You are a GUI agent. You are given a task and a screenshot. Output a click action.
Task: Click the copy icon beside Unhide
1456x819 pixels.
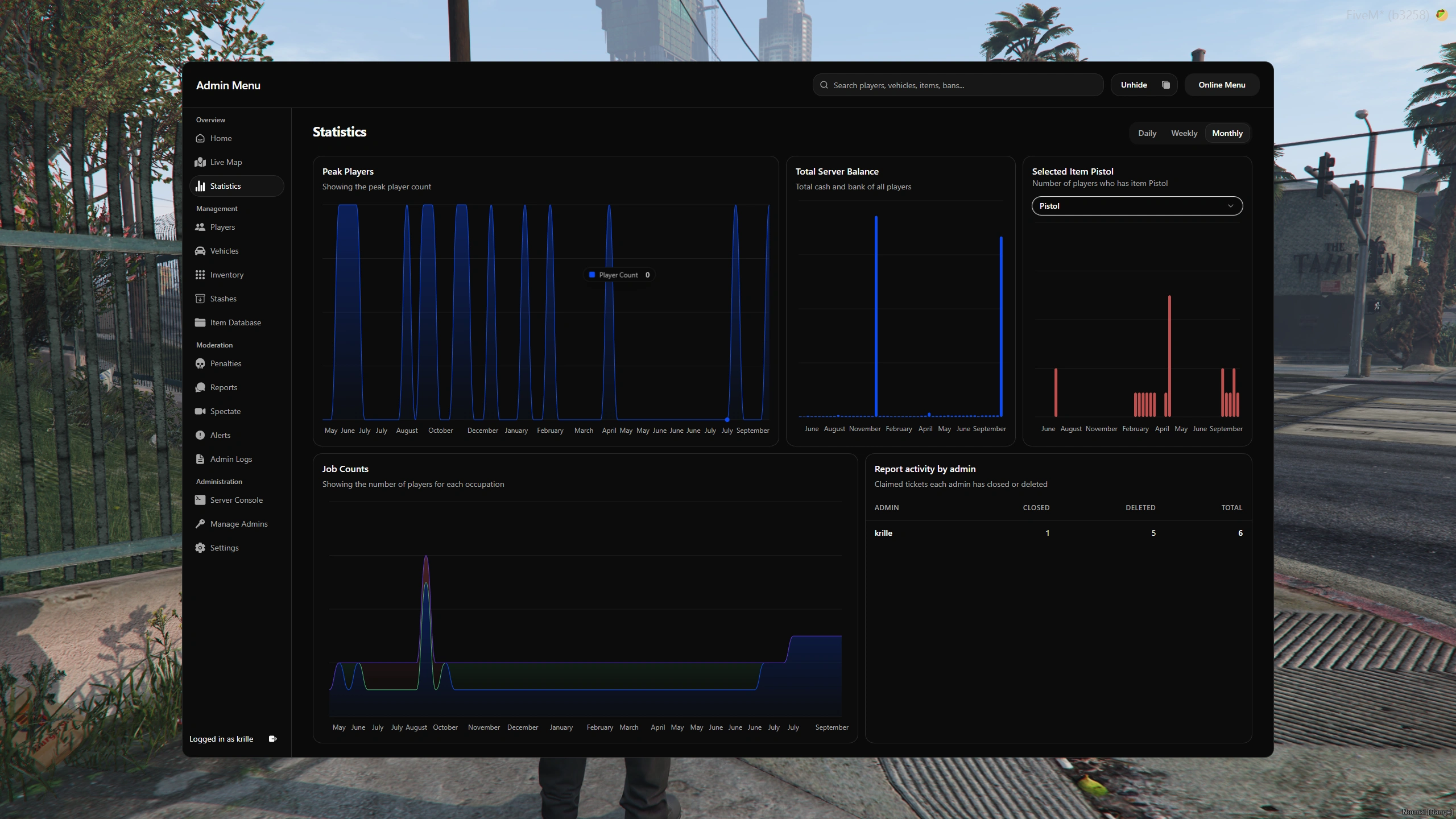(x=1165, y=85)
